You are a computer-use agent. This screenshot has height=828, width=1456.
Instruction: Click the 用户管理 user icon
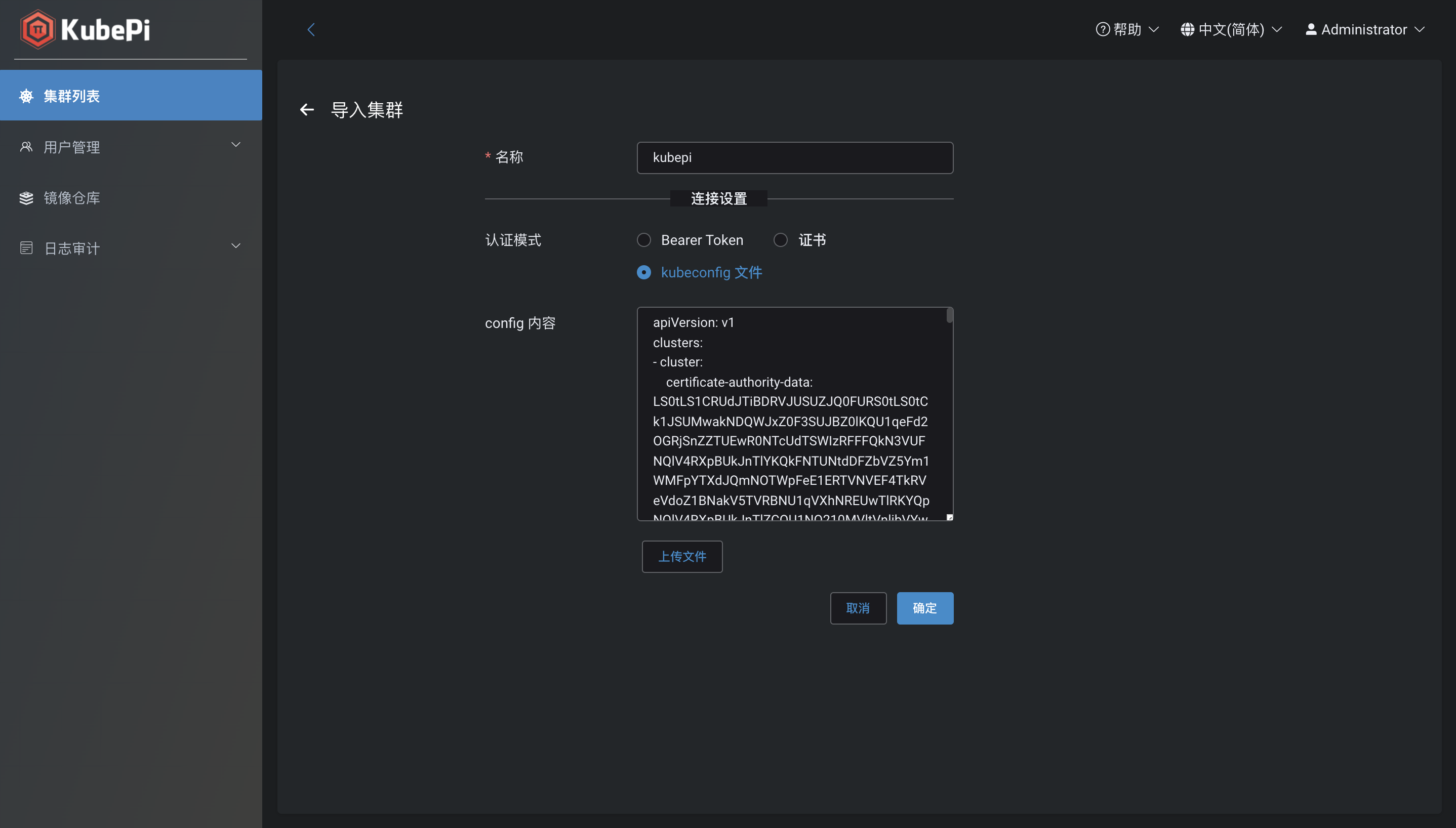coord(26,147)
